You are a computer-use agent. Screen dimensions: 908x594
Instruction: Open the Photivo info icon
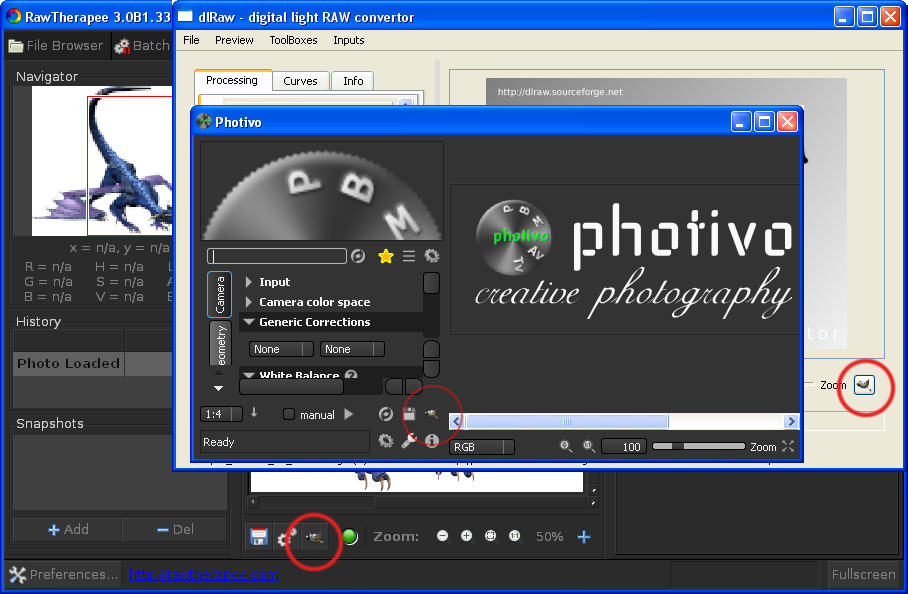click(x=431, y=441)
